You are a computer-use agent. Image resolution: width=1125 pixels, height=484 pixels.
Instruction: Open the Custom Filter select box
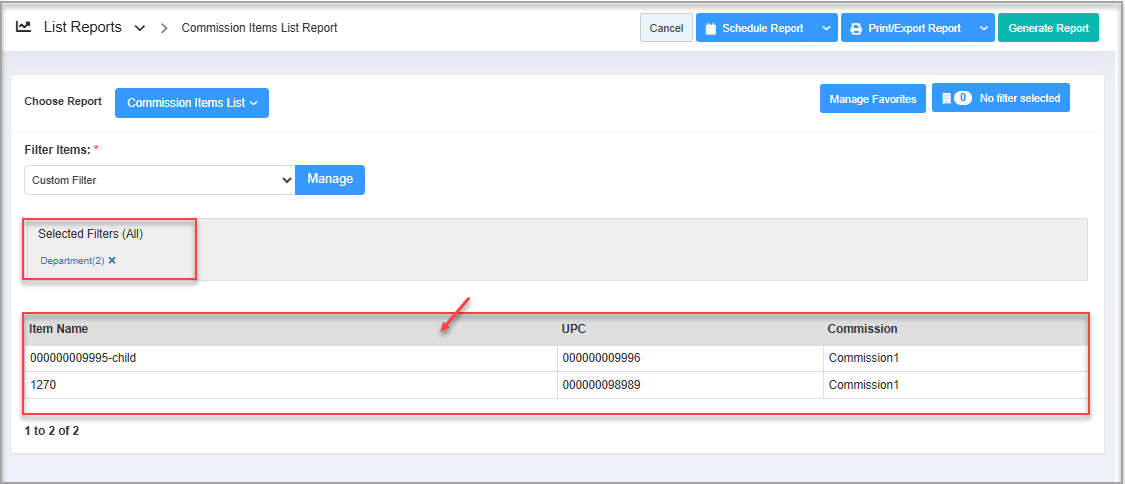coord(160,180)
